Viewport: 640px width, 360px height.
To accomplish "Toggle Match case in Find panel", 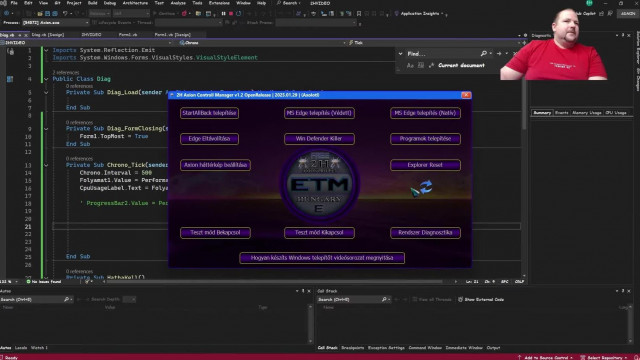I will (410, 65).
